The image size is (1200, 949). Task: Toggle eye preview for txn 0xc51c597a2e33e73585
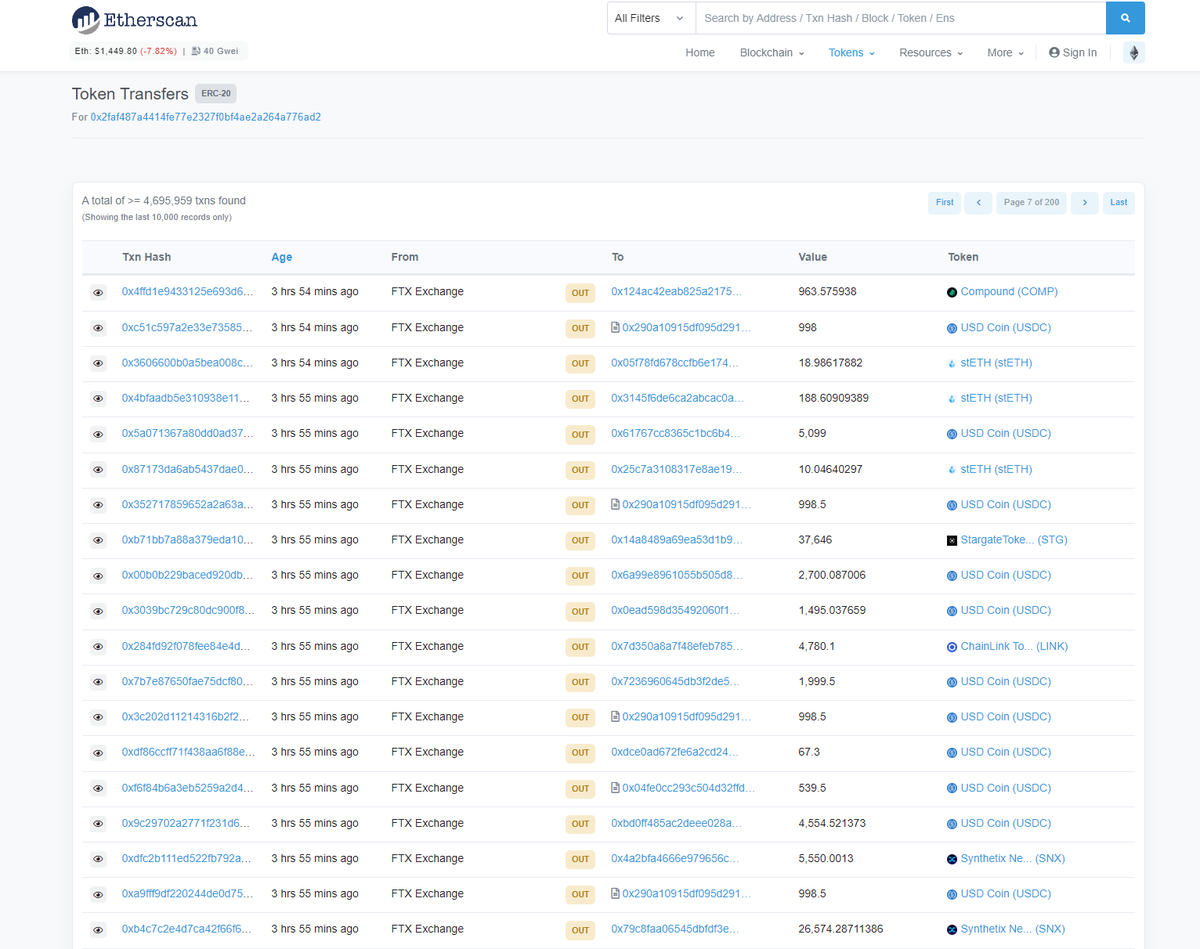pyautogui.click(x=98, y=328)
